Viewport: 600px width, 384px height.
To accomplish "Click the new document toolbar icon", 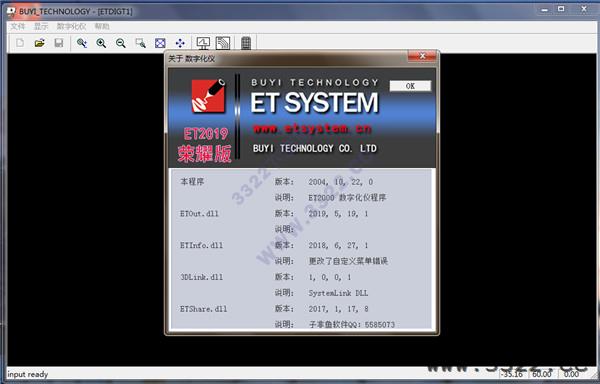I will coord(20,43).
